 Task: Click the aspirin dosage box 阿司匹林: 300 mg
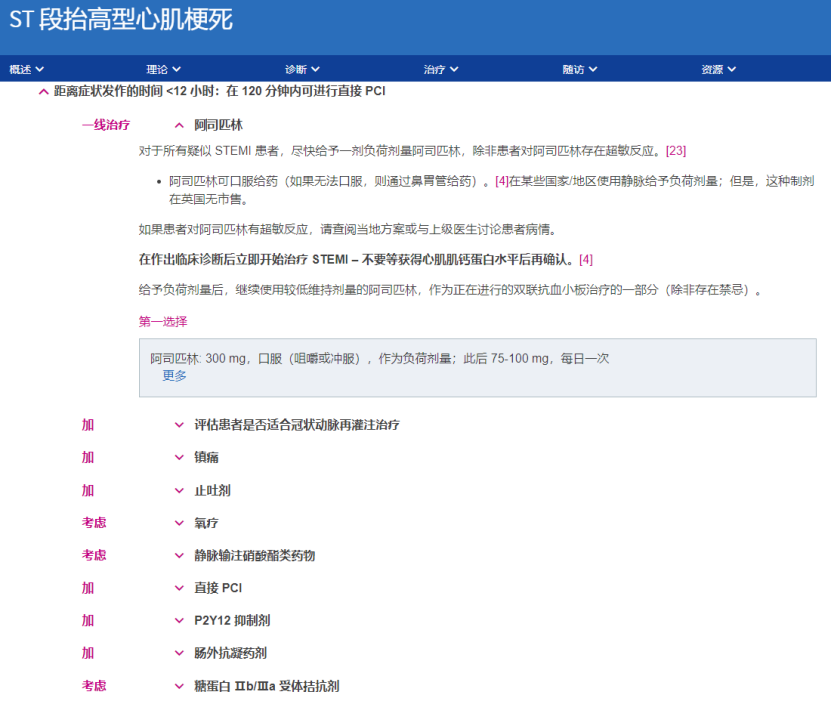[478, 368]
